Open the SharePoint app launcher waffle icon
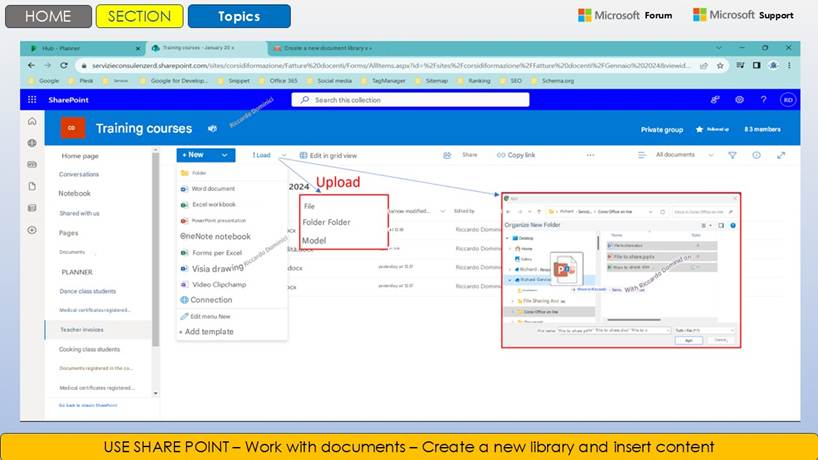Screen dimensions: 818x460 pyautogui.click(x=32, y=100)
